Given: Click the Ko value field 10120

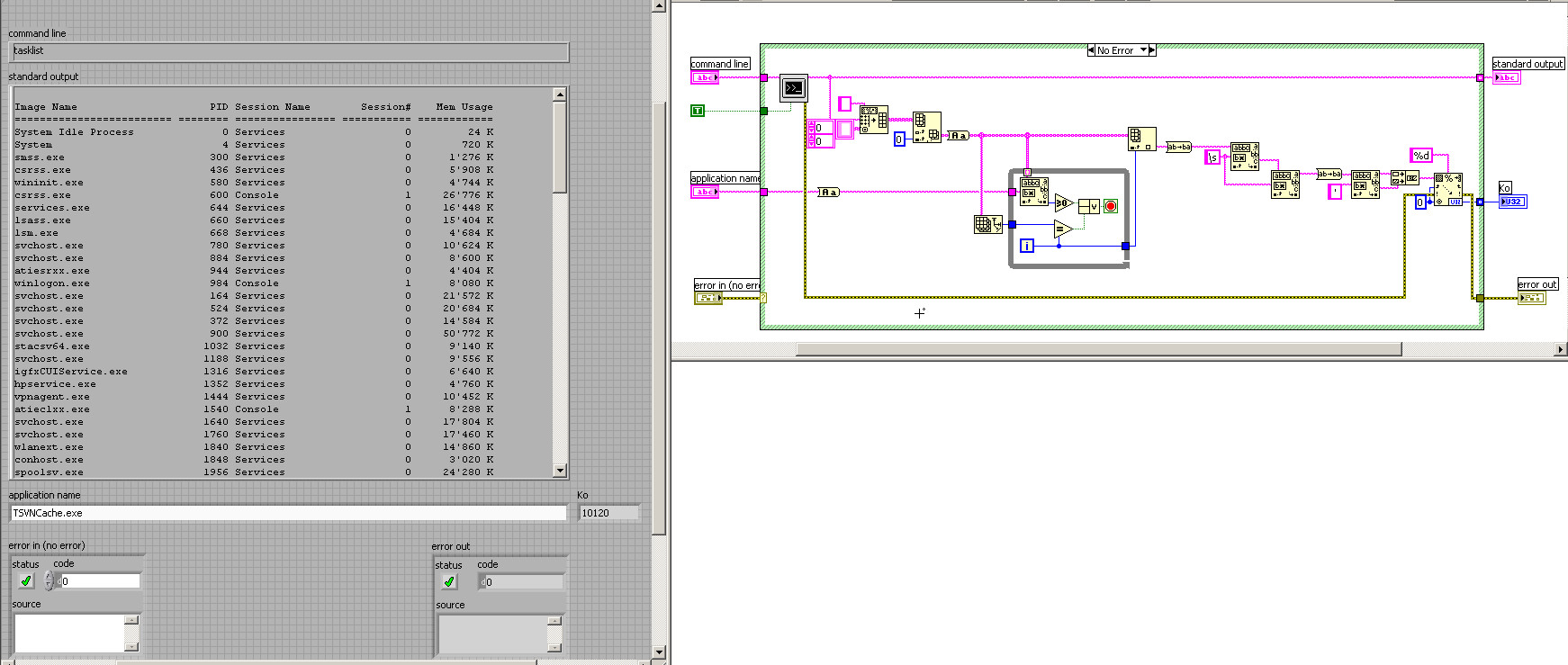Looking at the screenshot, I should tap(609, 513).
